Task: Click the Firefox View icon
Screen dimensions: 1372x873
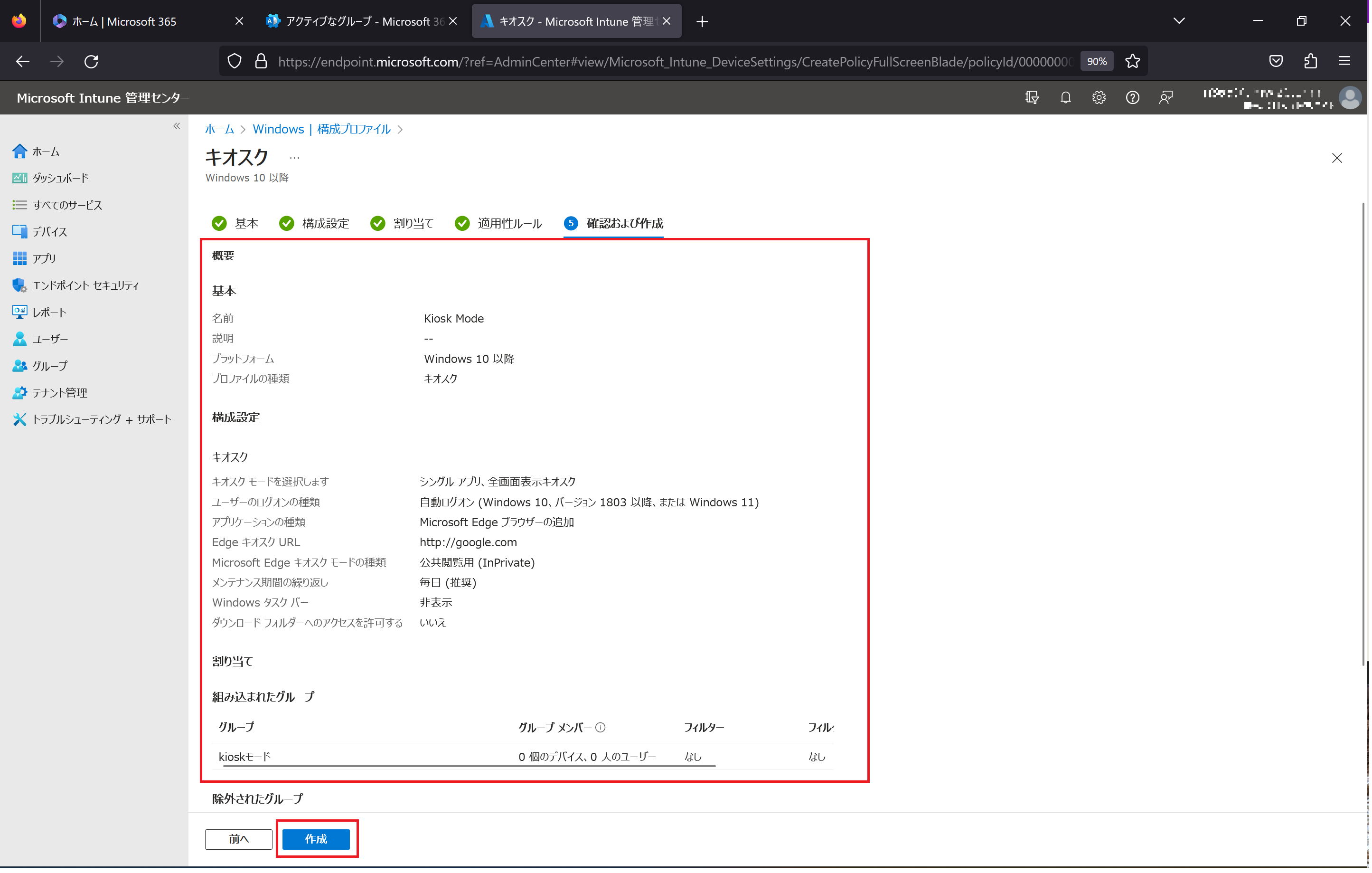Action: pos(19,21)
